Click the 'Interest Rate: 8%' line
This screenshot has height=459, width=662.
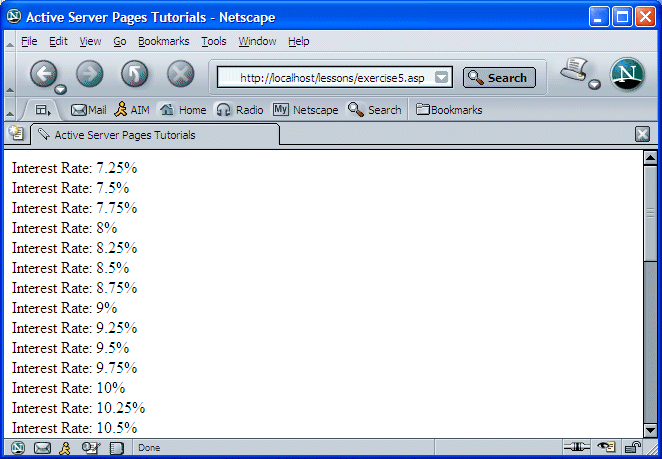(64, 228)
